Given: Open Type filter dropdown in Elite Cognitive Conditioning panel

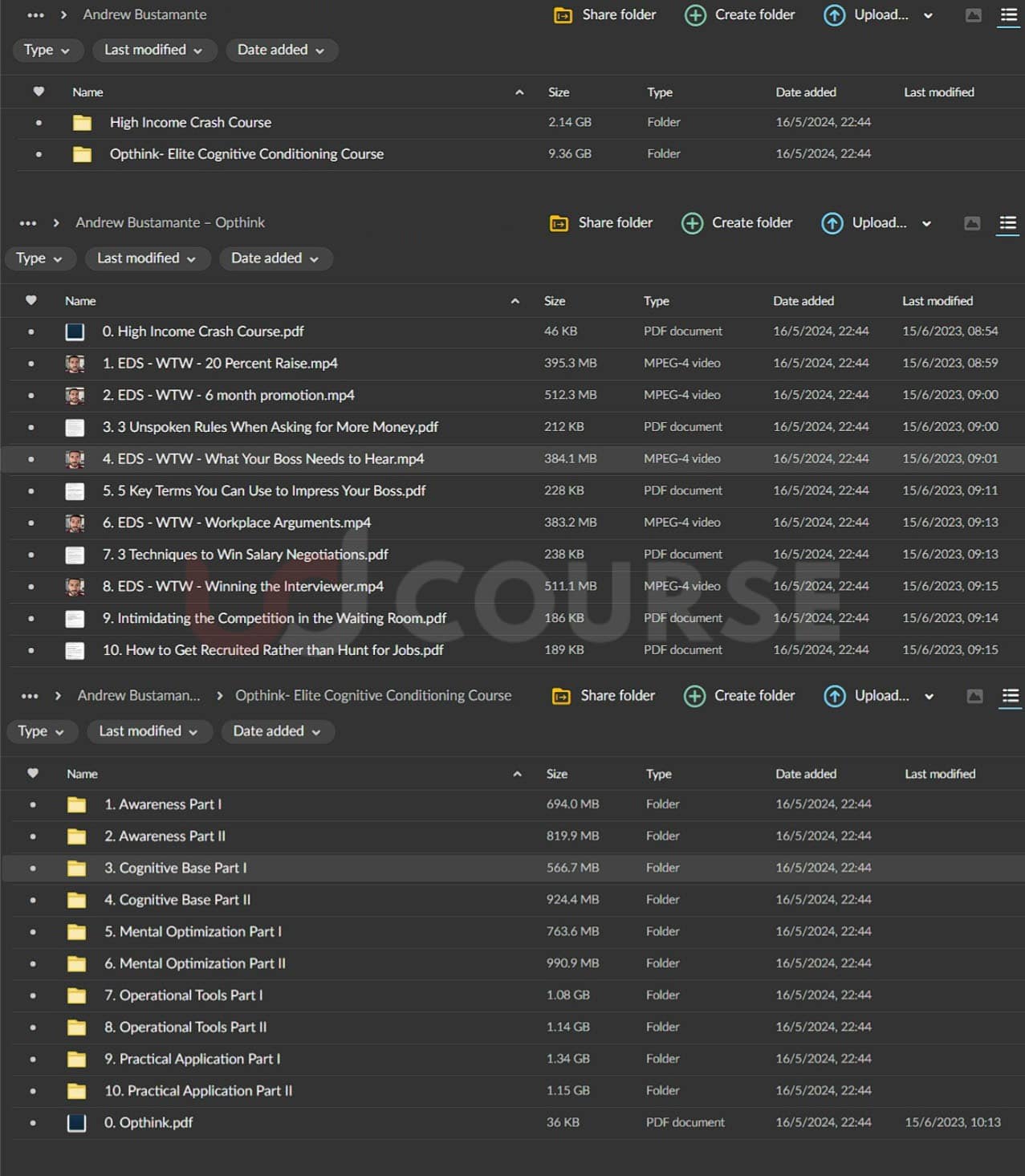Looking at the screenshot, I should [x=40, y=731].
